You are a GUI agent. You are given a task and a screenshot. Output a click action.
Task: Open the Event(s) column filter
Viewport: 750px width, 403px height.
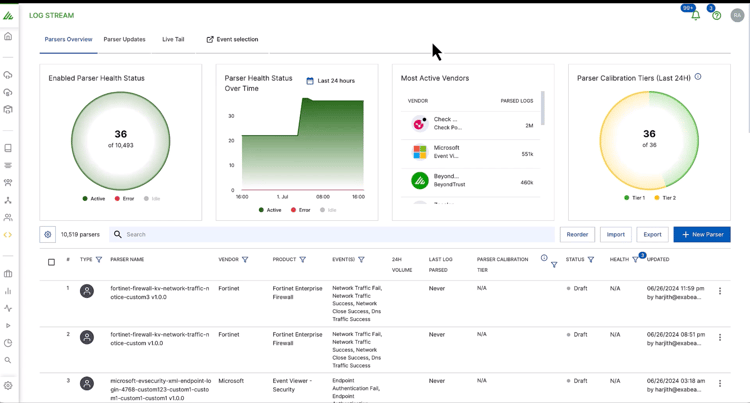[361, 260]
